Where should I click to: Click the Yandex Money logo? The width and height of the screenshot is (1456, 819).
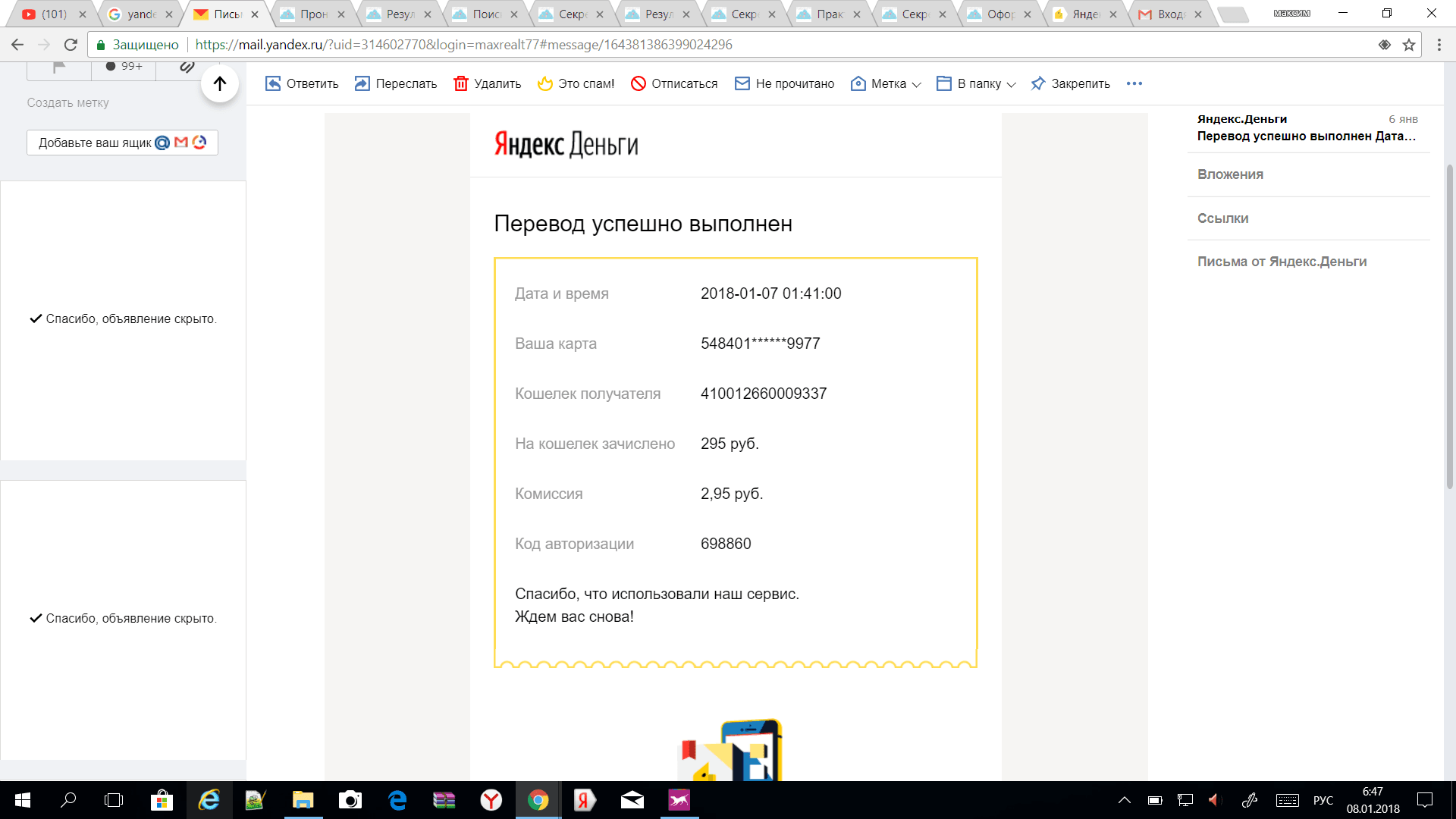coord(566,144)
